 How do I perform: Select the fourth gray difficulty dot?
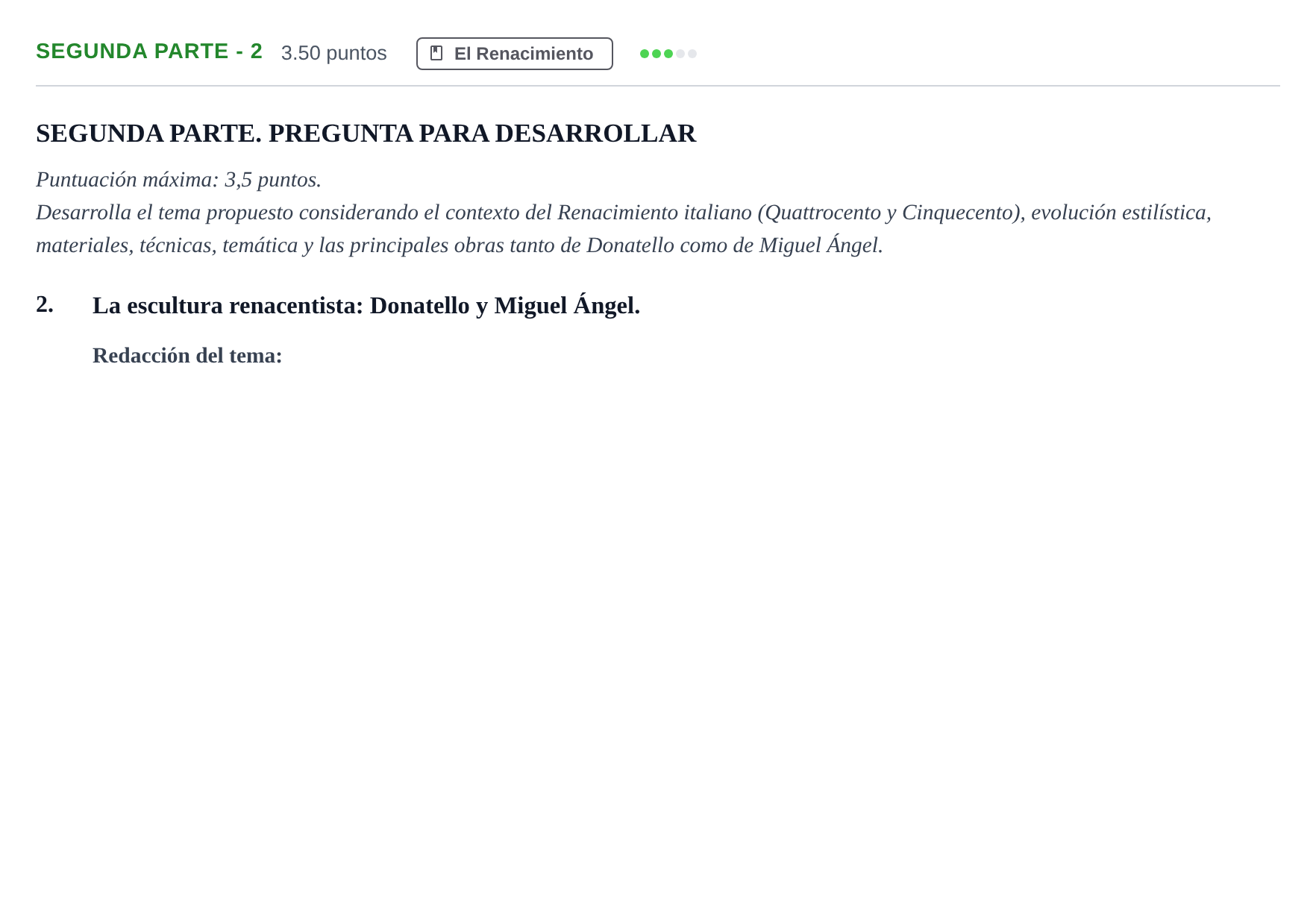(x=680, y=54)
